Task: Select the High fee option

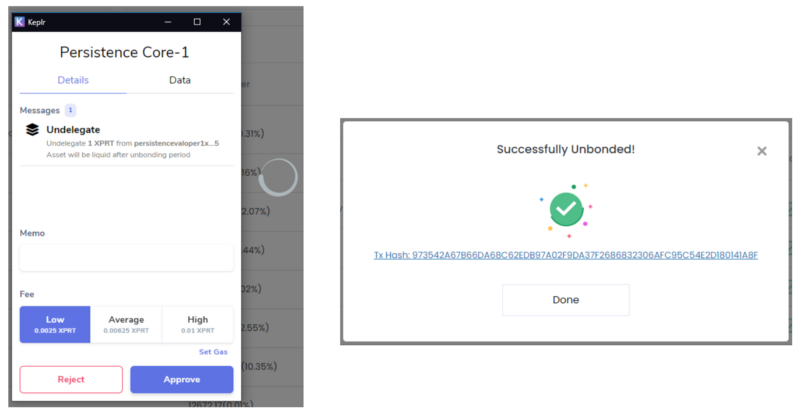Action: point(198,325)
